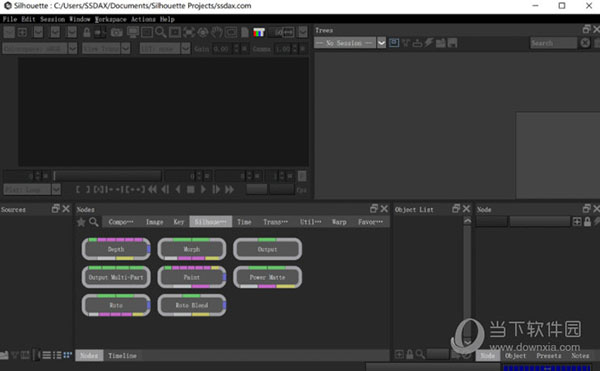Screen dimensions: 600x371
Task: Open the File menu
Action: coord(10,19)
